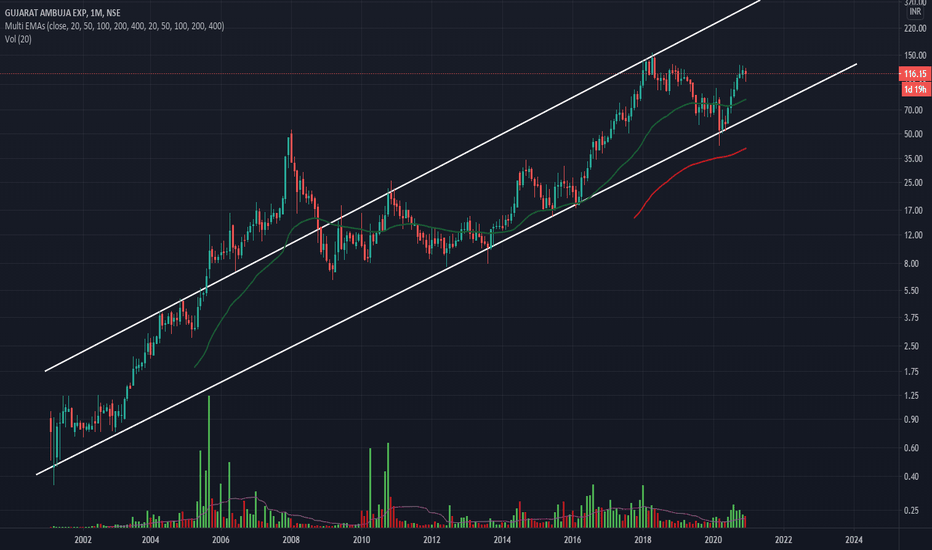Screen dimensions: 932x550
Task: Click the 2016 time axis label
Action: click(x=572, y=540)
